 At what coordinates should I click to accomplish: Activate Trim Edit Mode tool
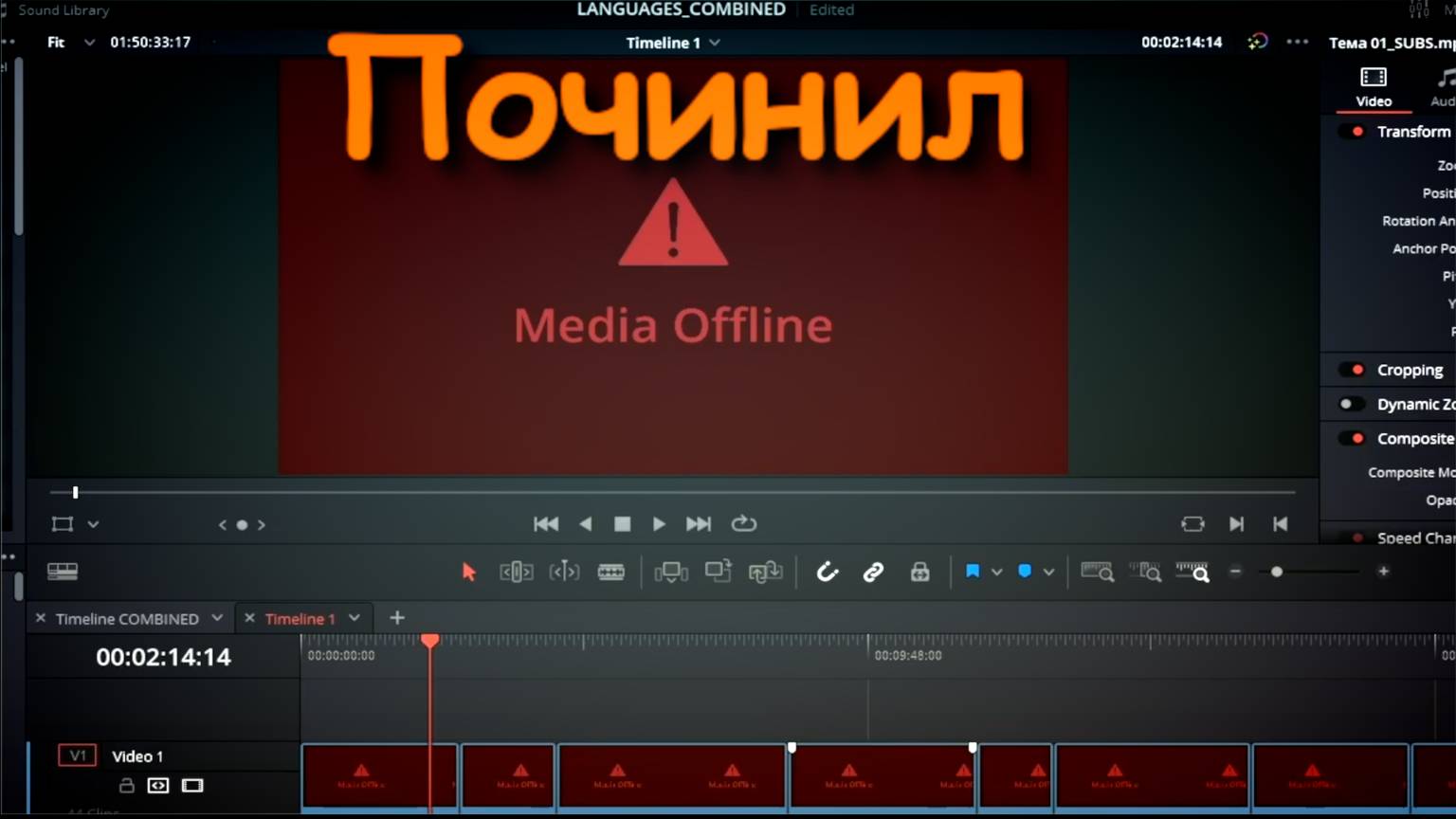pyautogui.click(x=516, y=572)
